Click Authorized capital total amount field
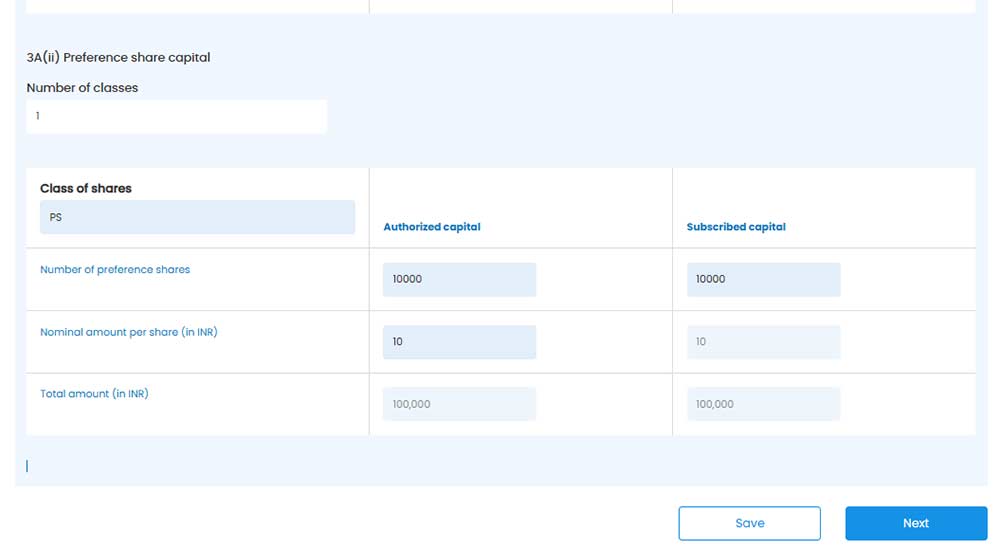Screen dimensions: 1000x557 [x=459, y=404]
